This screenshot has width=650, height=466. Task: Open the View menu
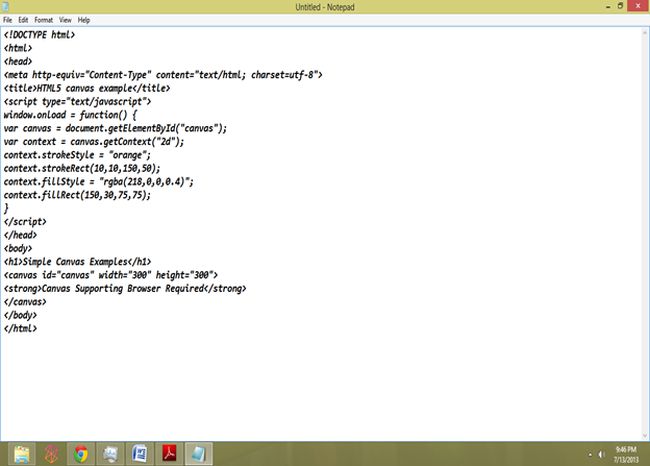point(65,20)
